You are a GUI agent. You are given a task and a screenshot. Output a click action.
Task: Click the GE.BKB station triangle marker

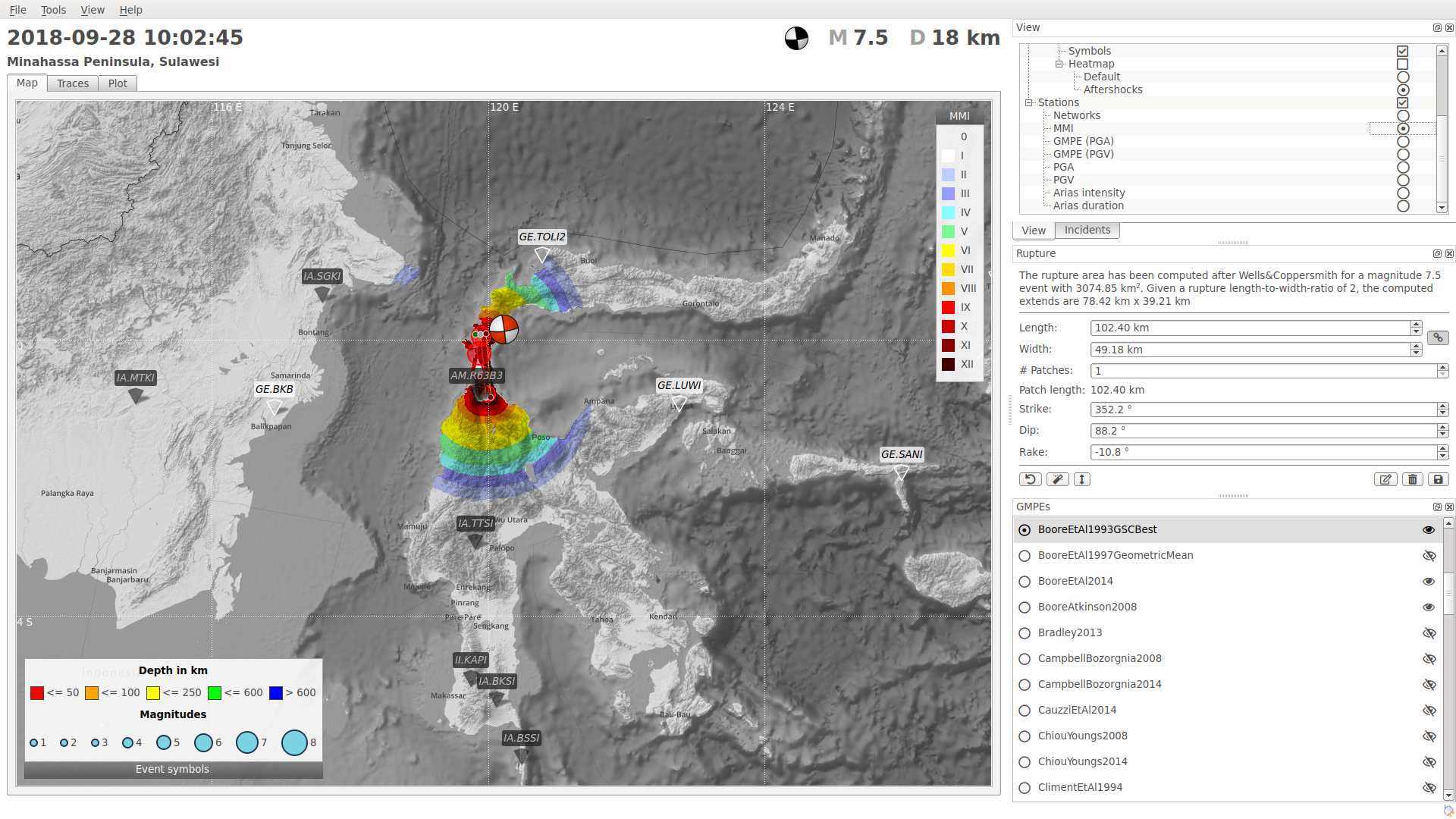click(275, 407)
